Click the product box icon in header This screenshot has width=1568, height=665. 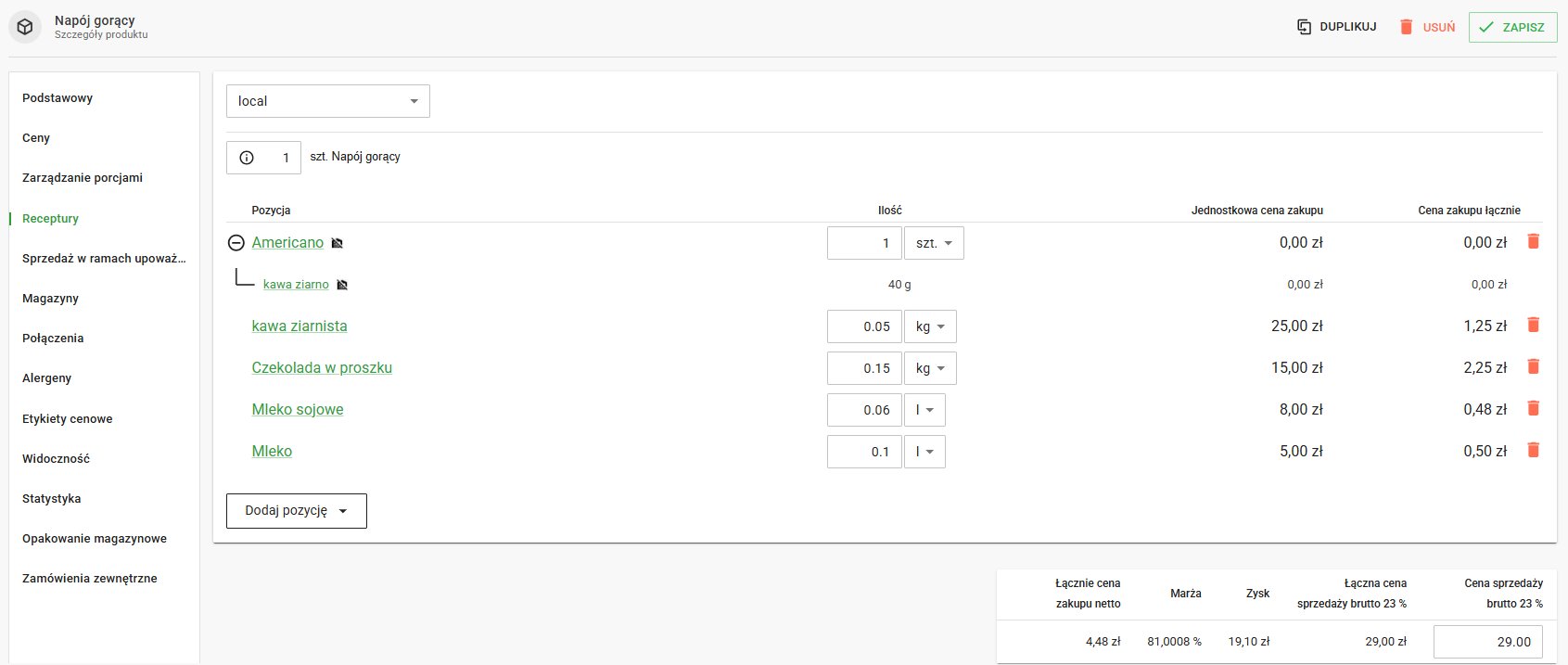pos(25,27)
